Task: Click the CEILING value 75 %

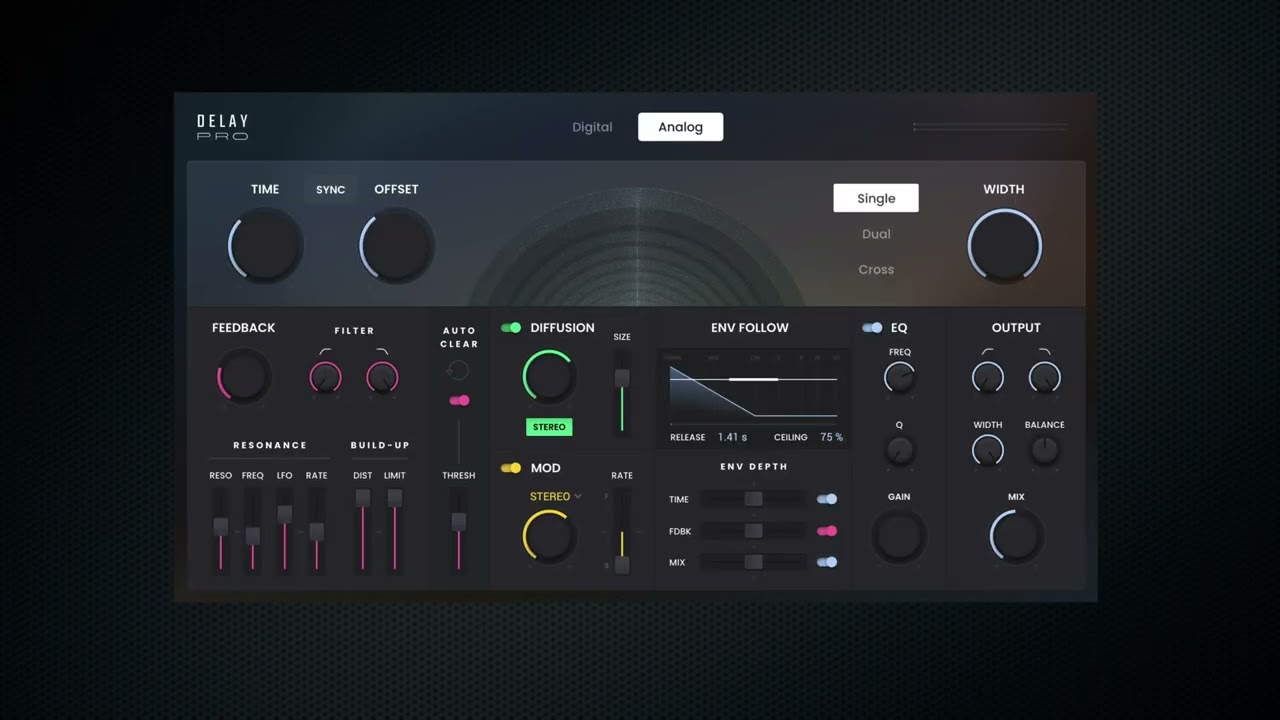Action: click(x=832, y=437)
